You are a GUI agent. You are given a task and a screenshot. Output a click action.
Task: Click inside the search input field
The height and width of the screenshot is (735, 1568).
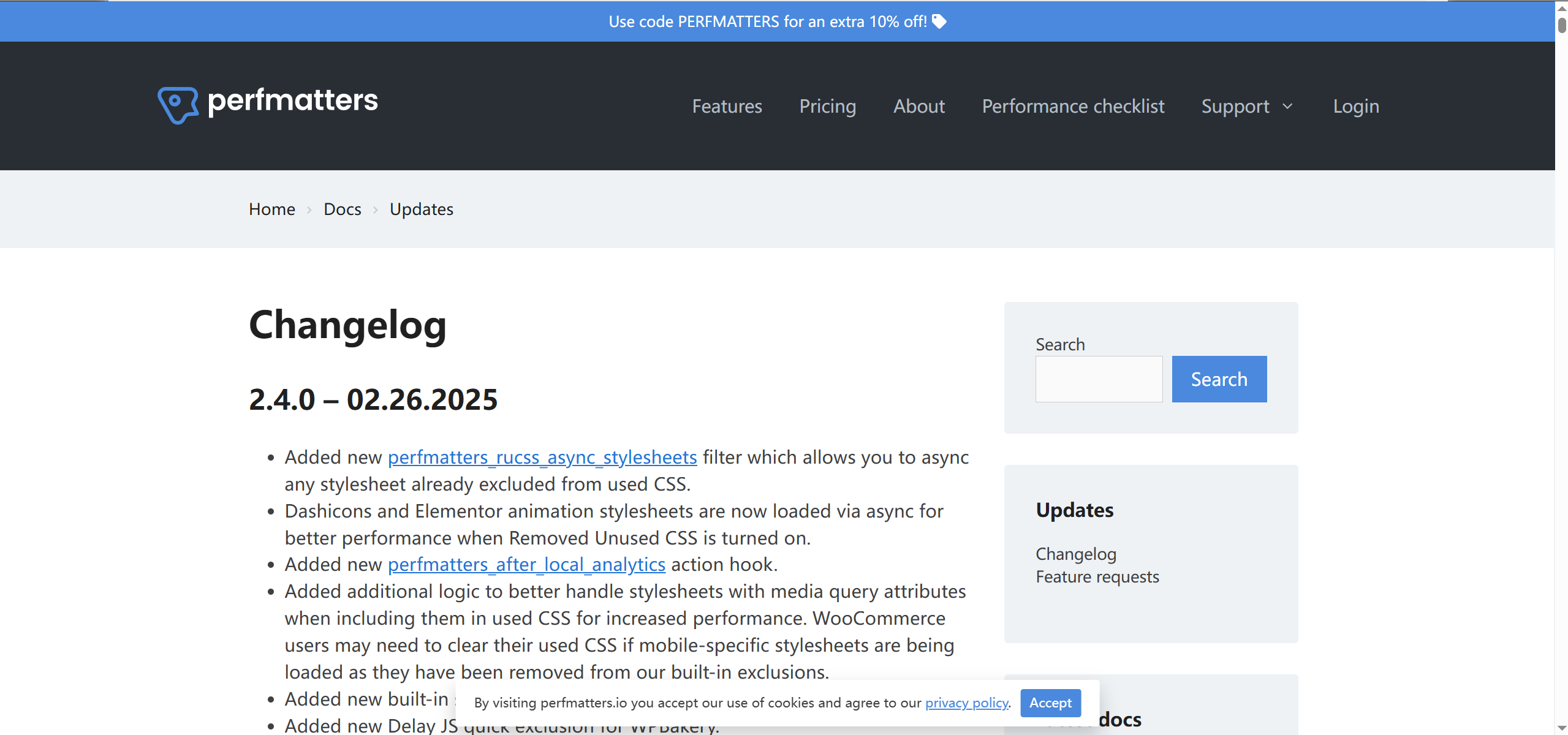tap(1098, 379)
